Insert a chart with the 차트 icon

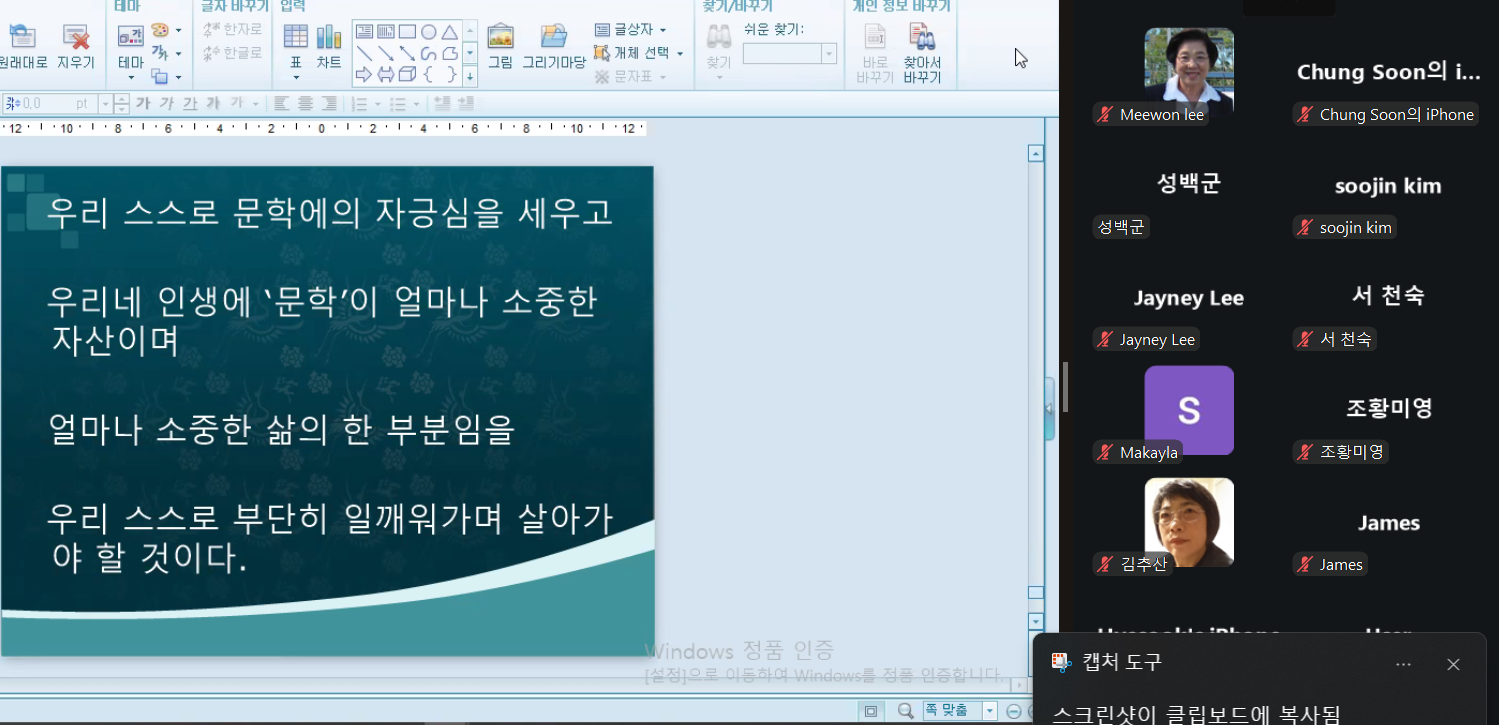(329, 37)
